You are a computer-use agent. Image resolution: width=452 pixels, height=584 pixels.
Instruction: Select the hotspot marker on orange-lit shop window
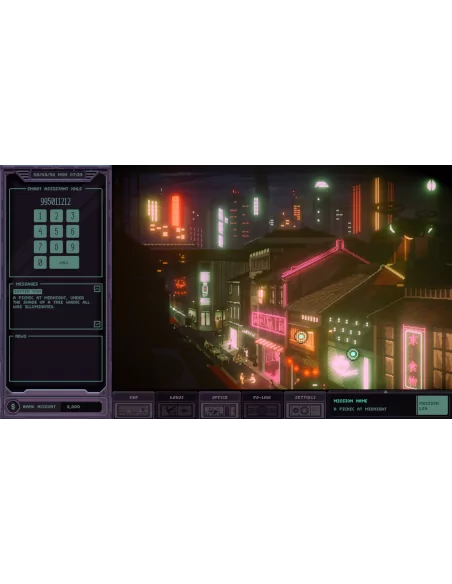[x=301, y=337]
